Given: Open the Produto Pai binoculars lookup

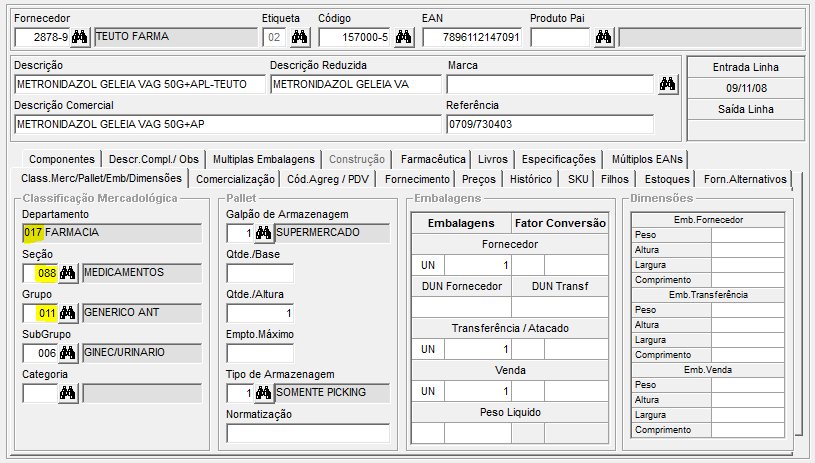Looking at the screenshot, I should (x=603, y=37).
